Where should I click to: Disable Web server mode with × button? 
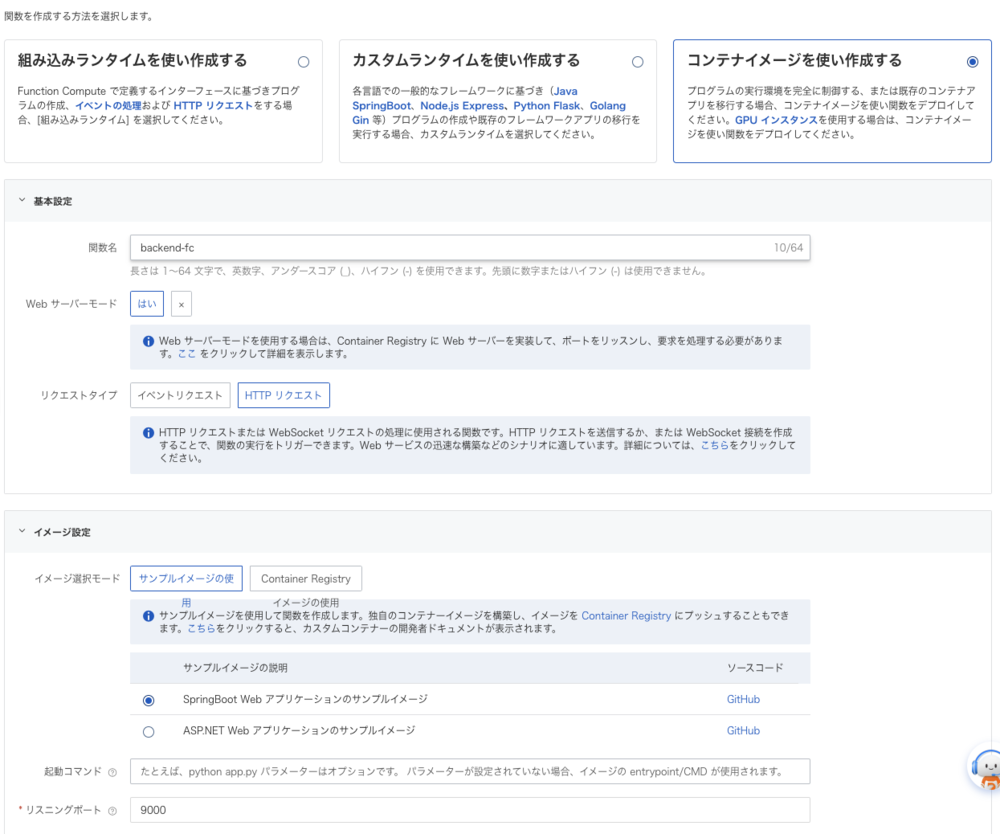click(x=181, y=304)
